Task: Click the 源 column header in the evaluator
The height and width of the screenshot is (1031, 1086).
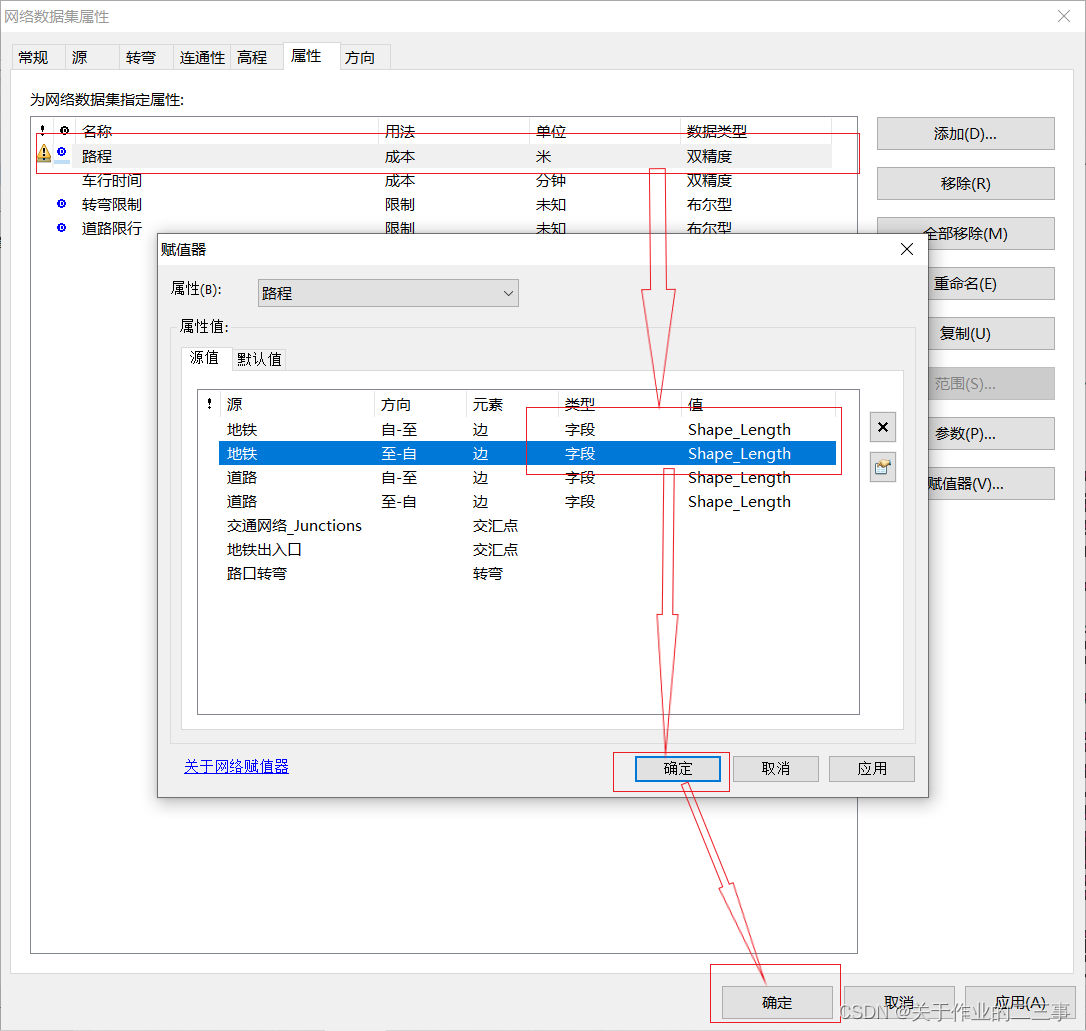Action: point(297,404)
